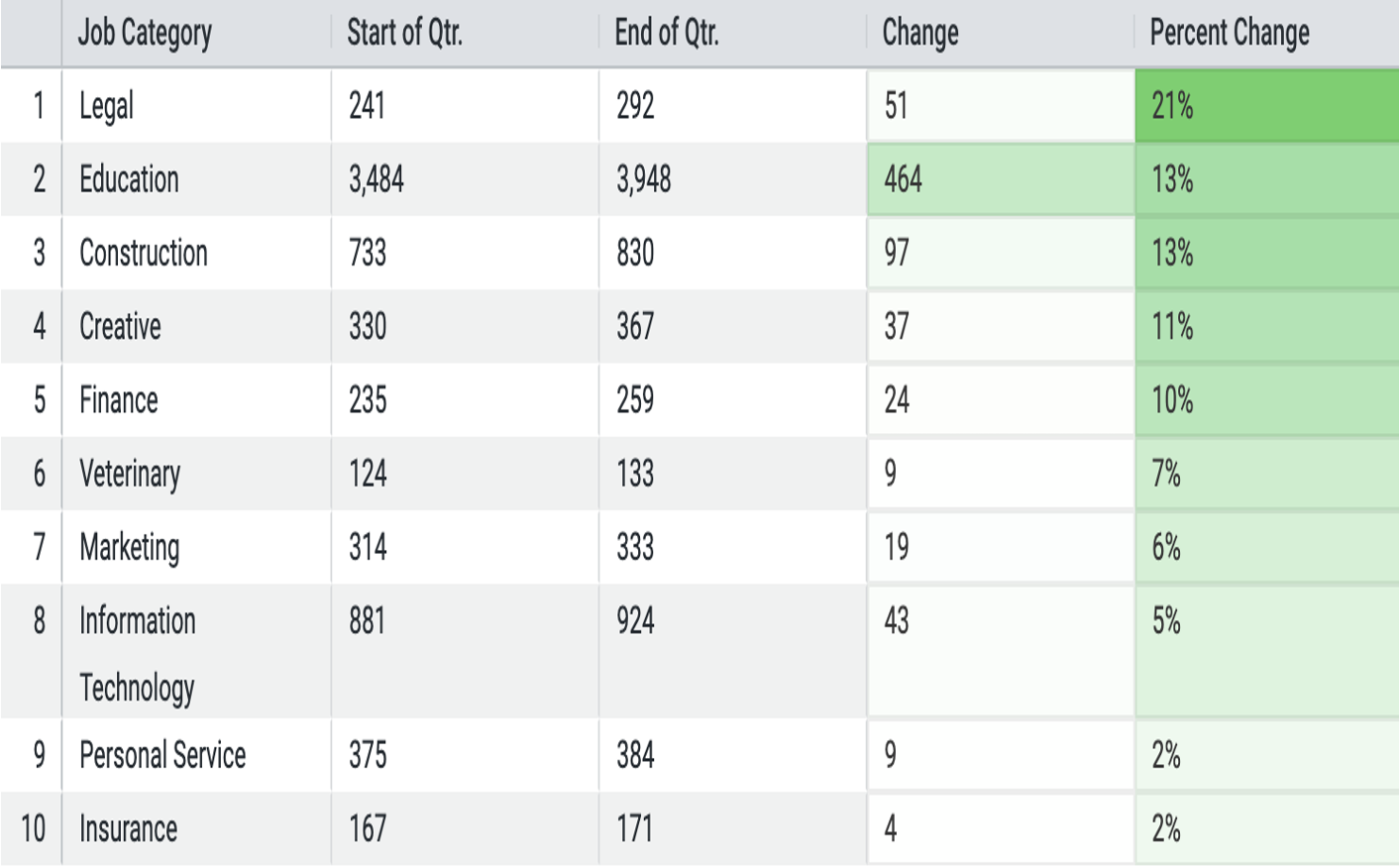Screen dimensions: 1399x868
Task: Select the Creative category cell
Action: (196, 326)
